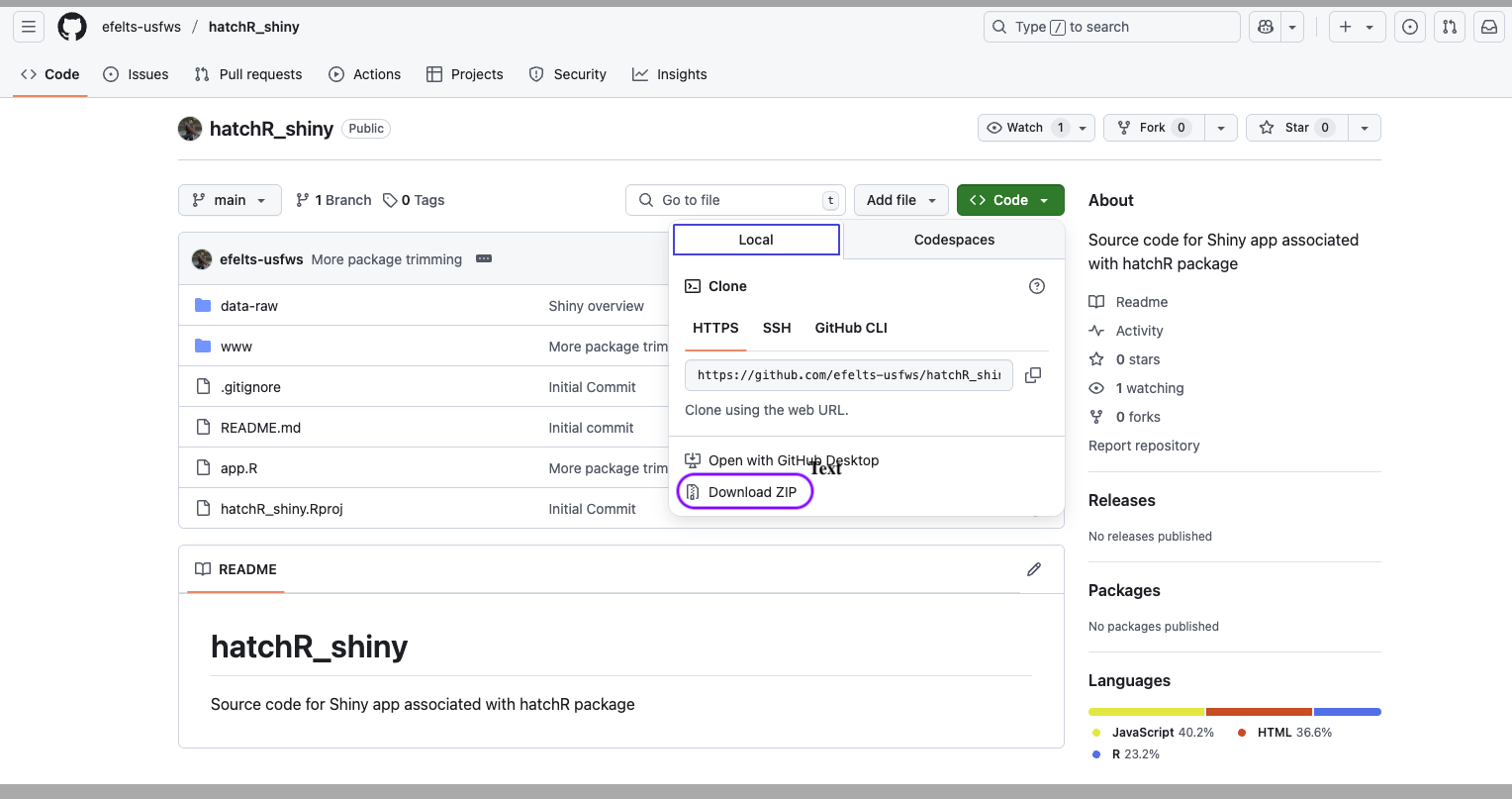The height and width of the screenshot is (799, 1512).
Task: Choose Open with GitHub Desktop
Action: click(x=782, y=460)
